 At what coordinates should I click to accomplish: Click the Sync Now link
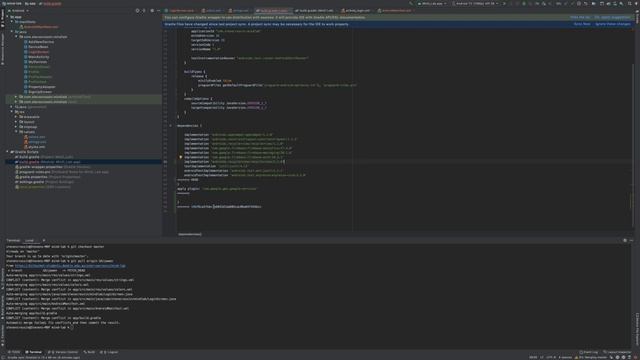(582, 24)
